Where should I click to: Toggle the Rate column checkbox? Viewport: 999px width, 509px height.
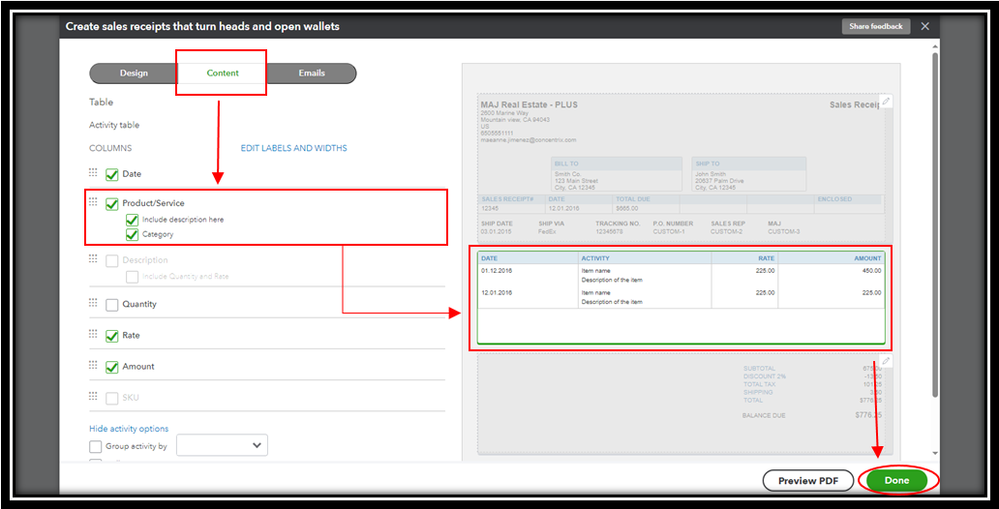[112, 336]
